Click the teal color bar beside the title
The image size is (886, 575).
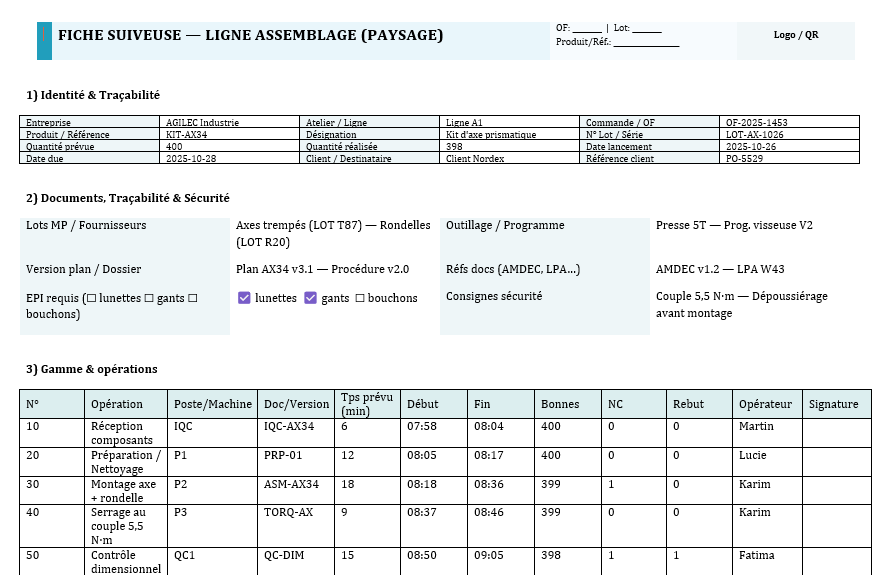[x=44, y=40]
